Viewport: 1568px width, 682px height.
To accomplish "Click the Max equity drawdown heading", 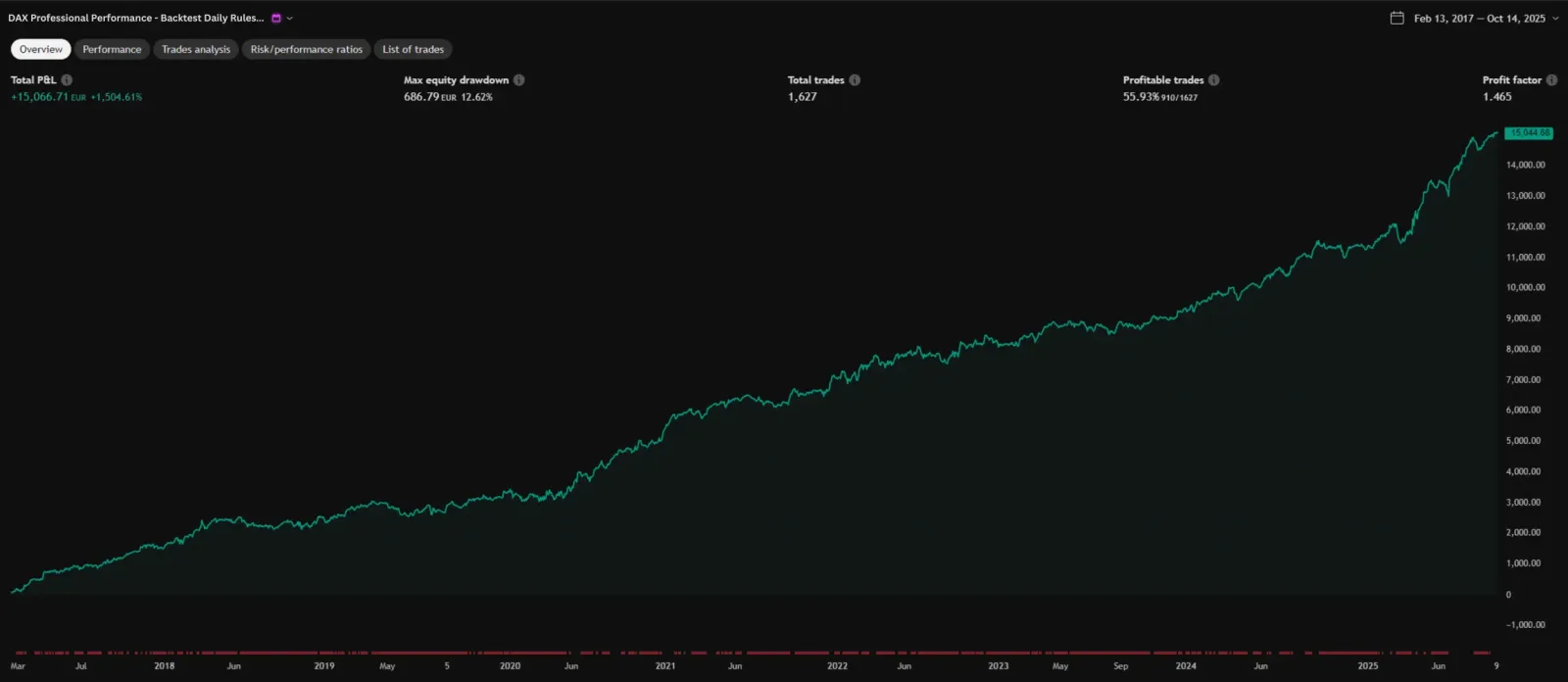I will click(457, 80).
